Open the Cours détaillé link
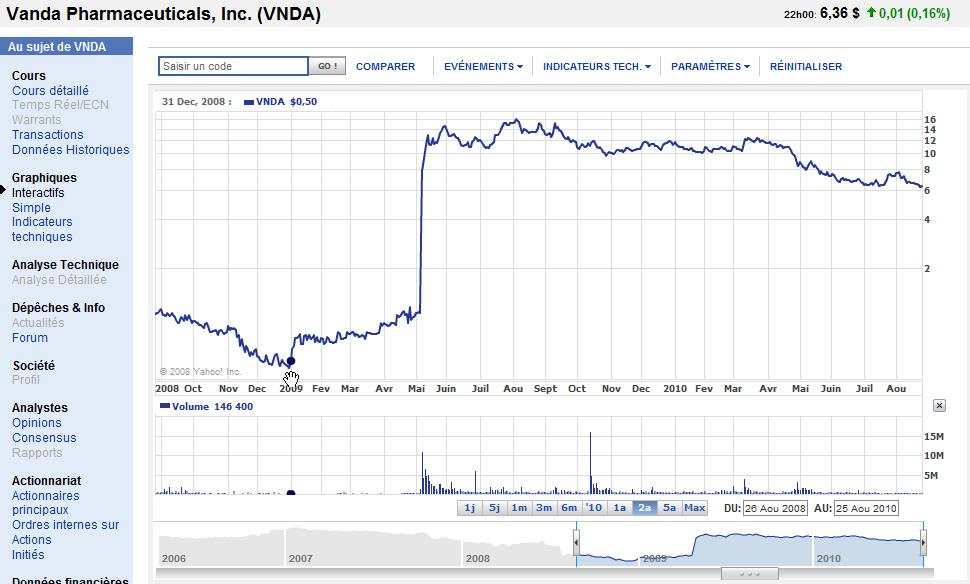970x584 pixels. pyautogui.click(x=50, y=90)
